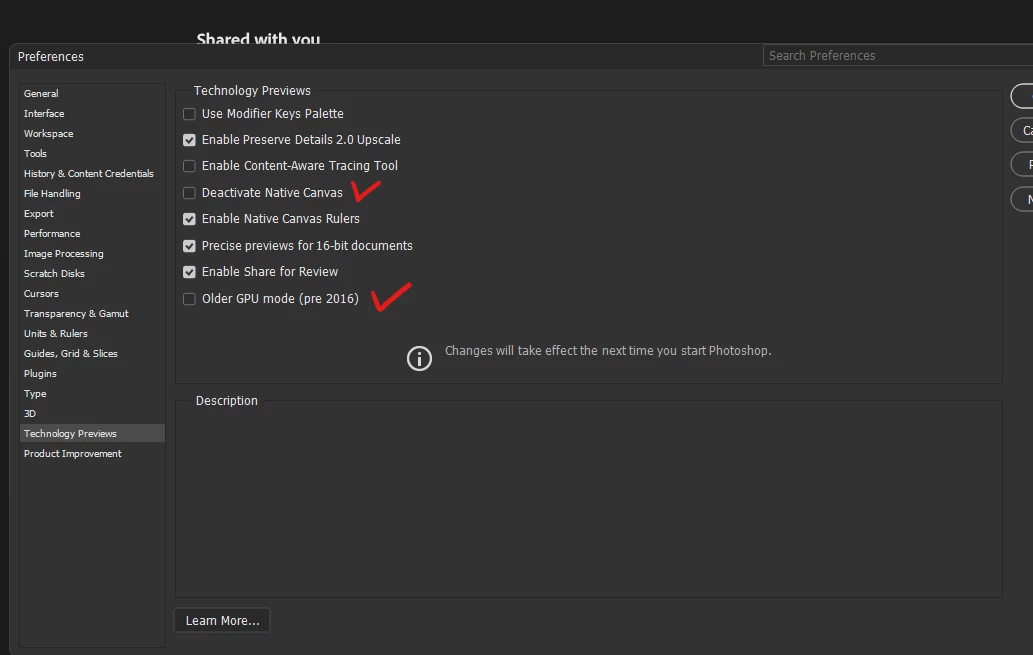Screen dimensions: 1033x655
Task: Click the Deactivate Native Canvas label
Action: pyautogui.click(x=272, y=193)
